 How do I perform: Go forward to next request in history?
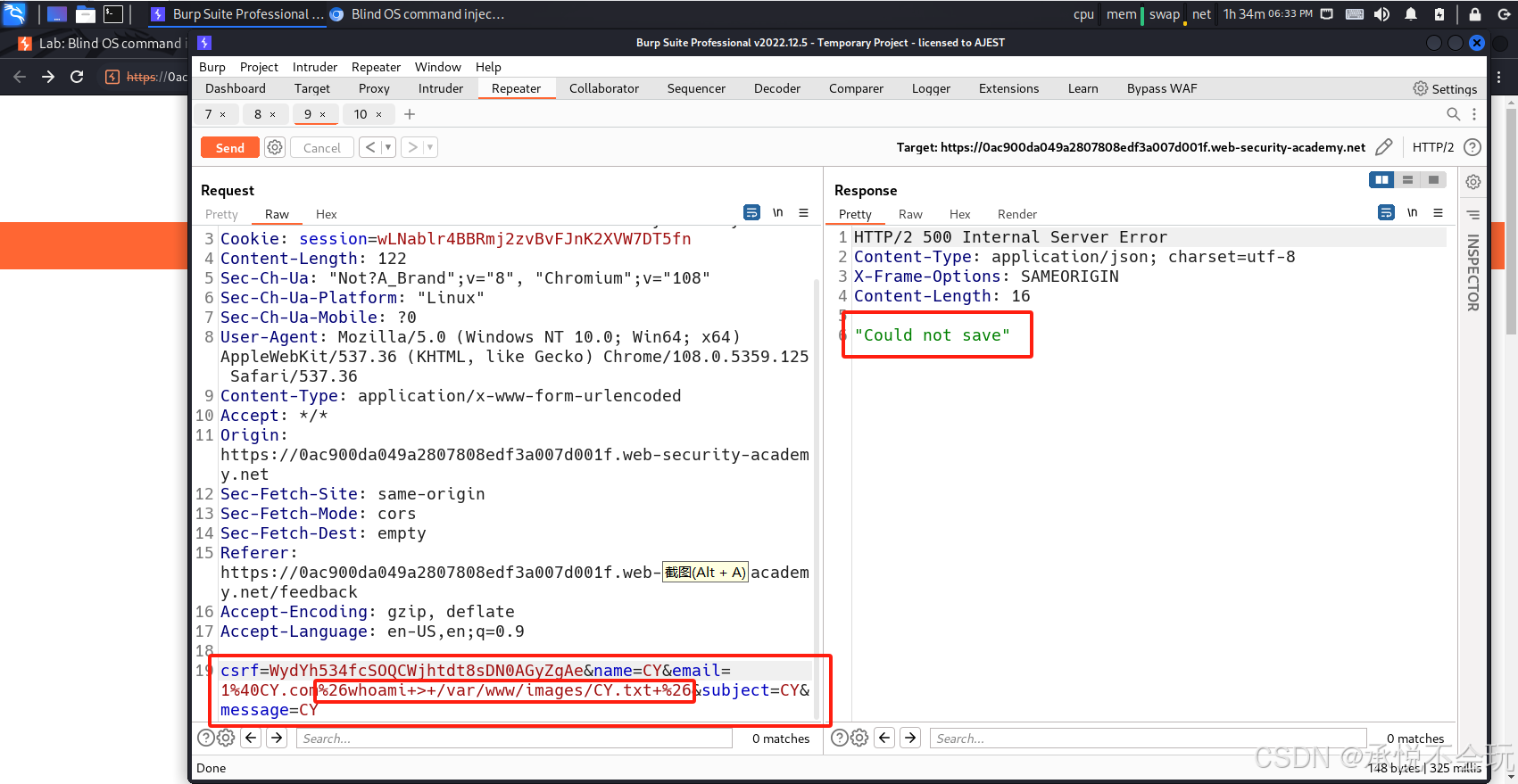tap(412, 147)
